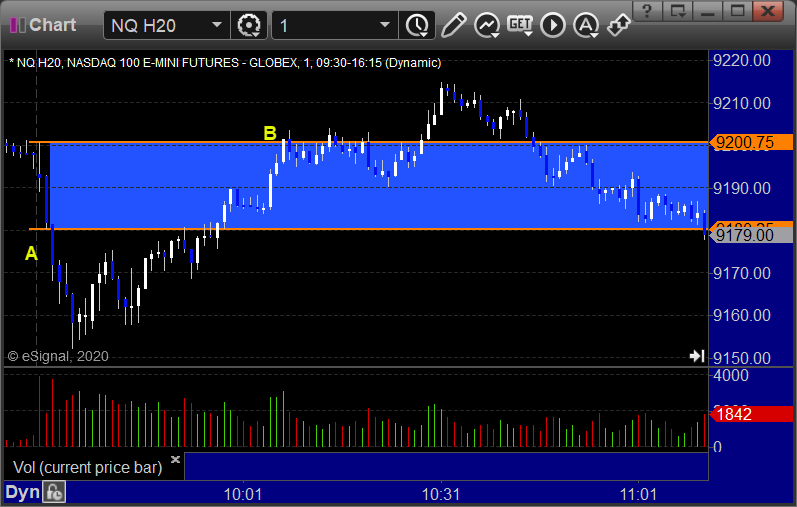Click the 9190.00 price axis label

[x=742, y=188]
